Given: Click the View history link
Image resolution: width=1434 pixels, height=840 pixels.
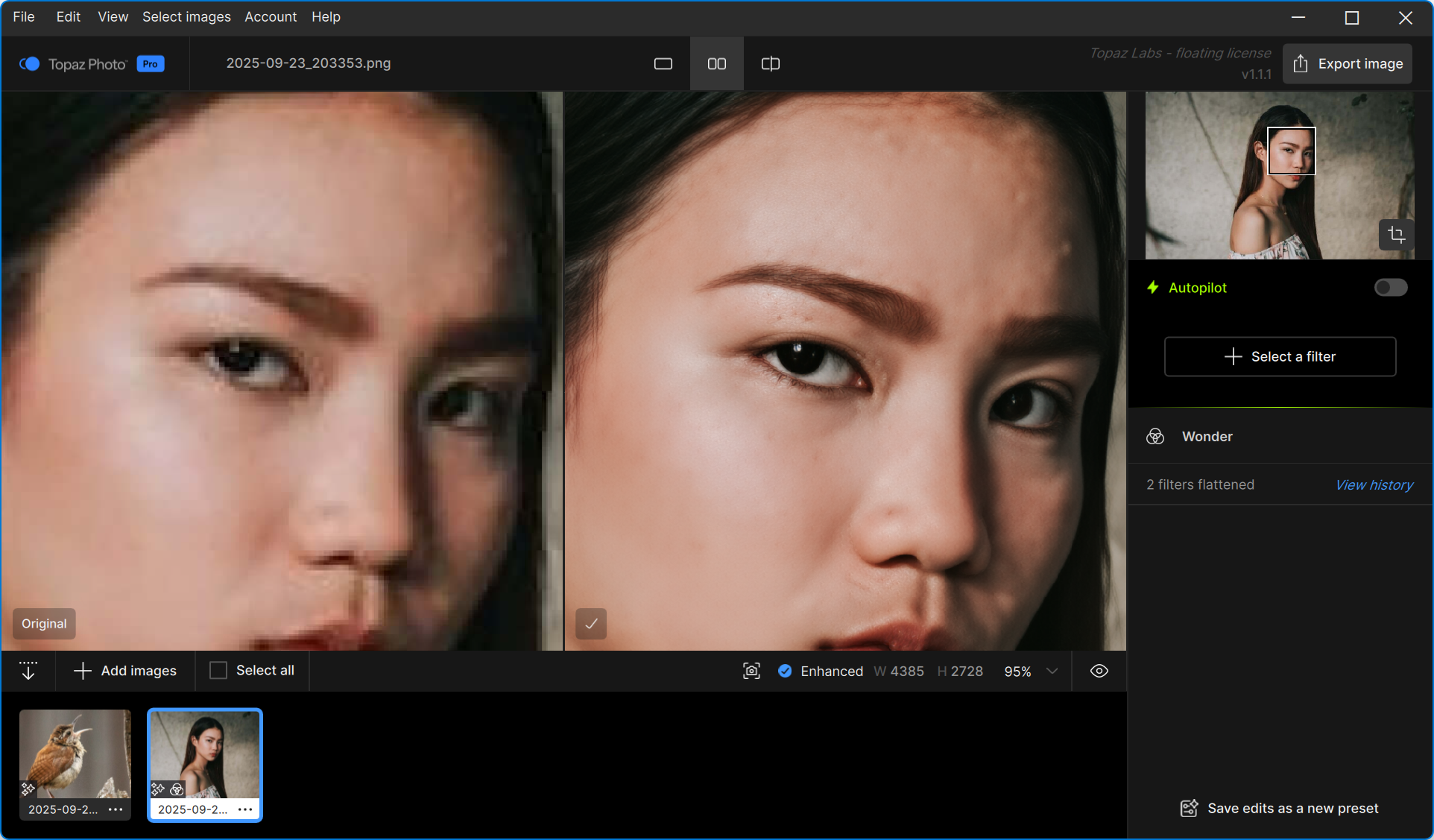Looking at the screenshot, I should [x=1374, y=485].
